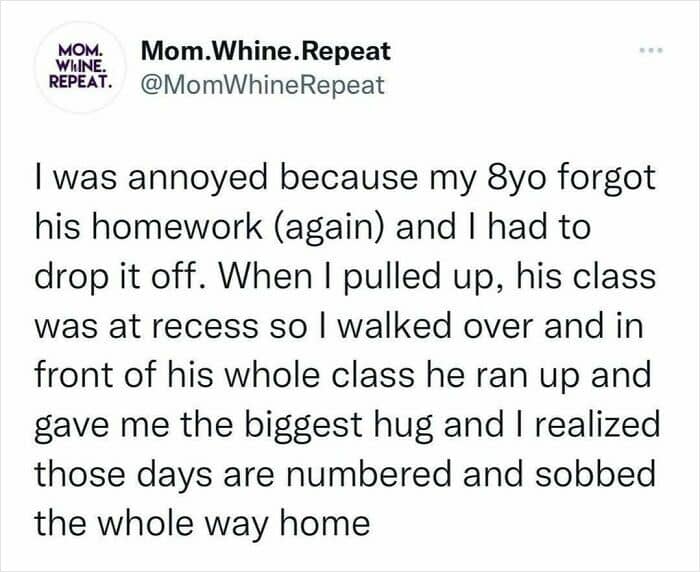Screen dimensions: 700x572
Task: Click the Mom.Whine.Repeat profile avatar
Action: click(81, 67)
